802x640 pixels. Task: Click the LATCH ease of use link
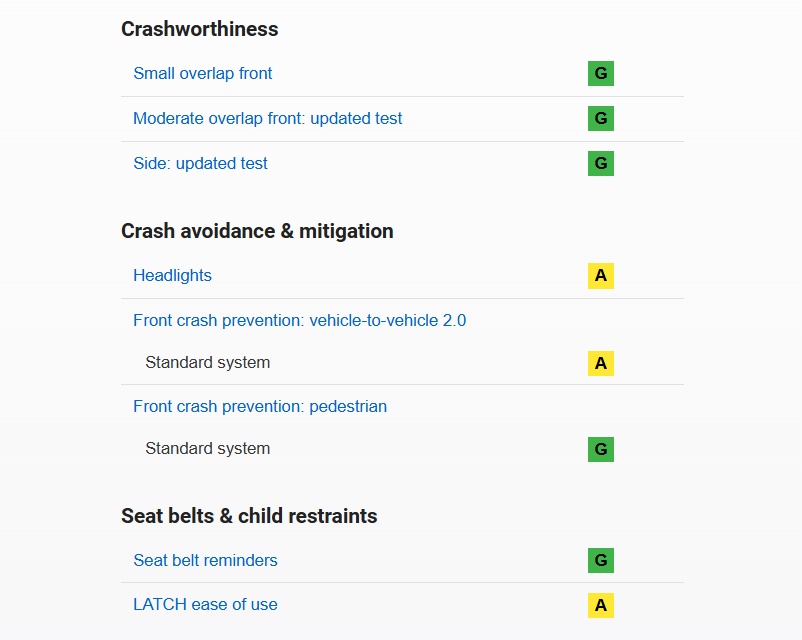click(205, 605)
